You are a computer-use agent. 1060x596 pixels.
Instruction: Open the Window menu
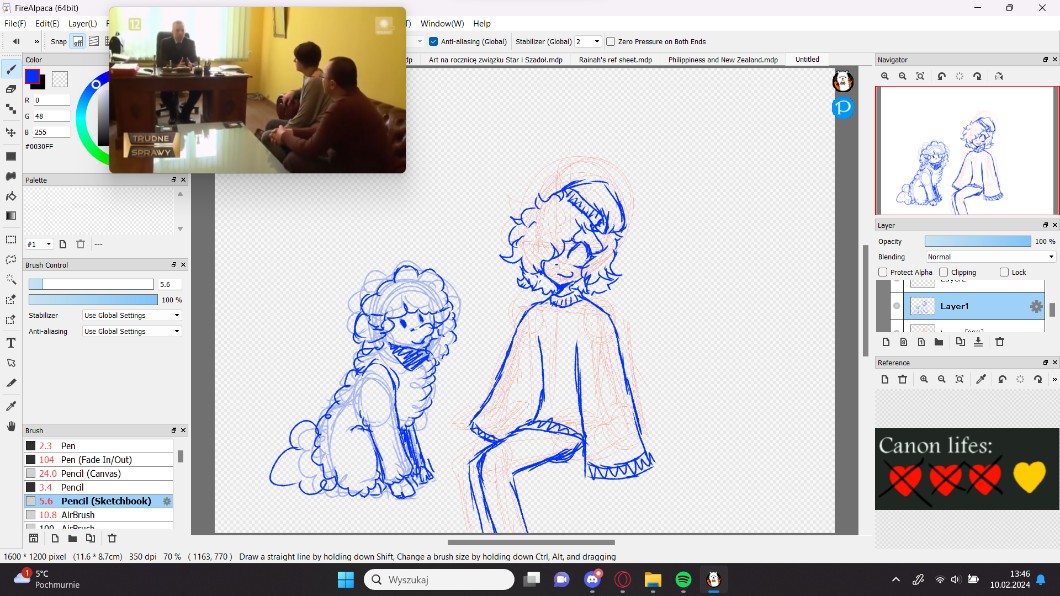pos(442,23)
